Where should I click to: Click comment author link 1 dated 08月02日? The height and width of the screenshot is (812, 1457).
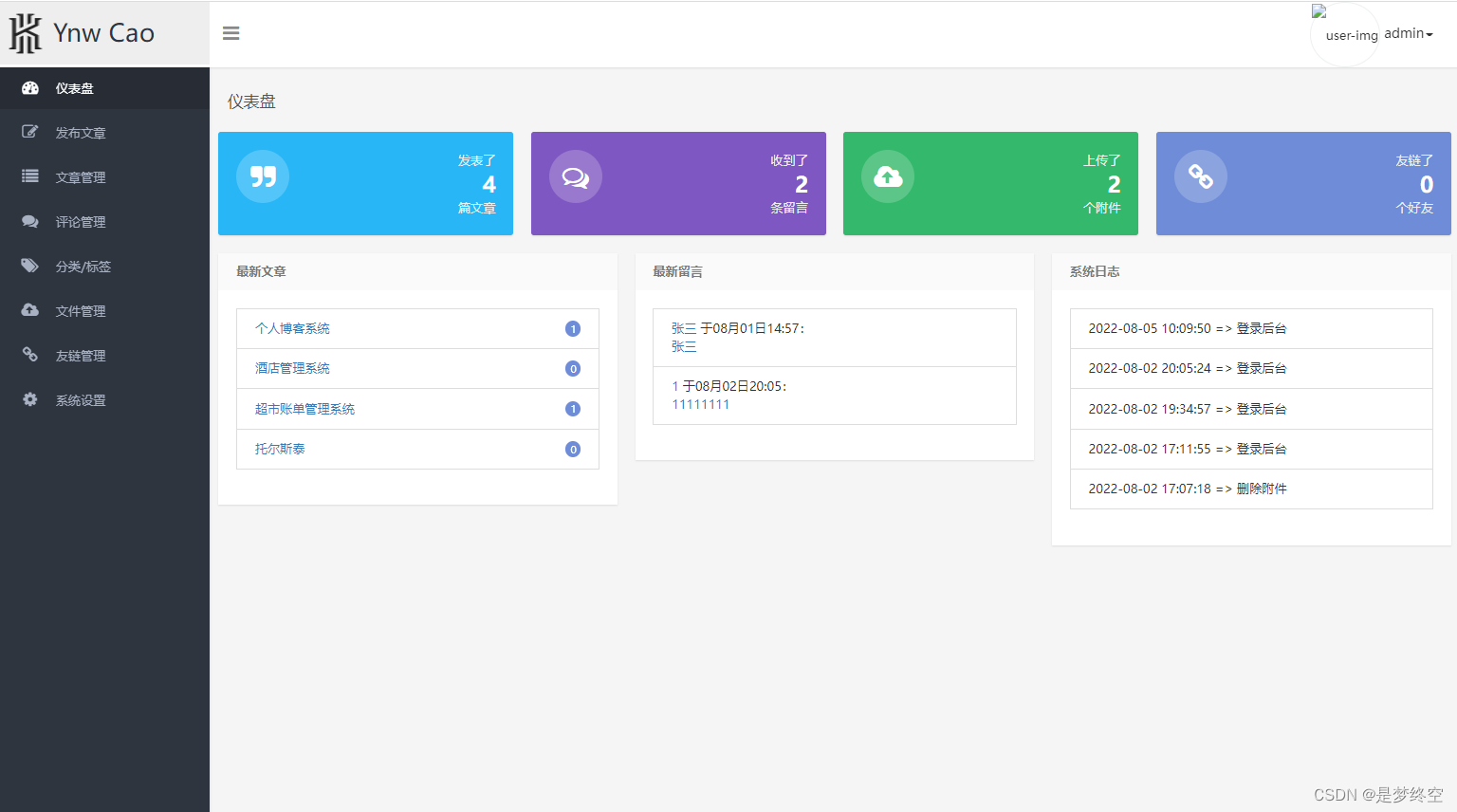[x=675, y=386]
